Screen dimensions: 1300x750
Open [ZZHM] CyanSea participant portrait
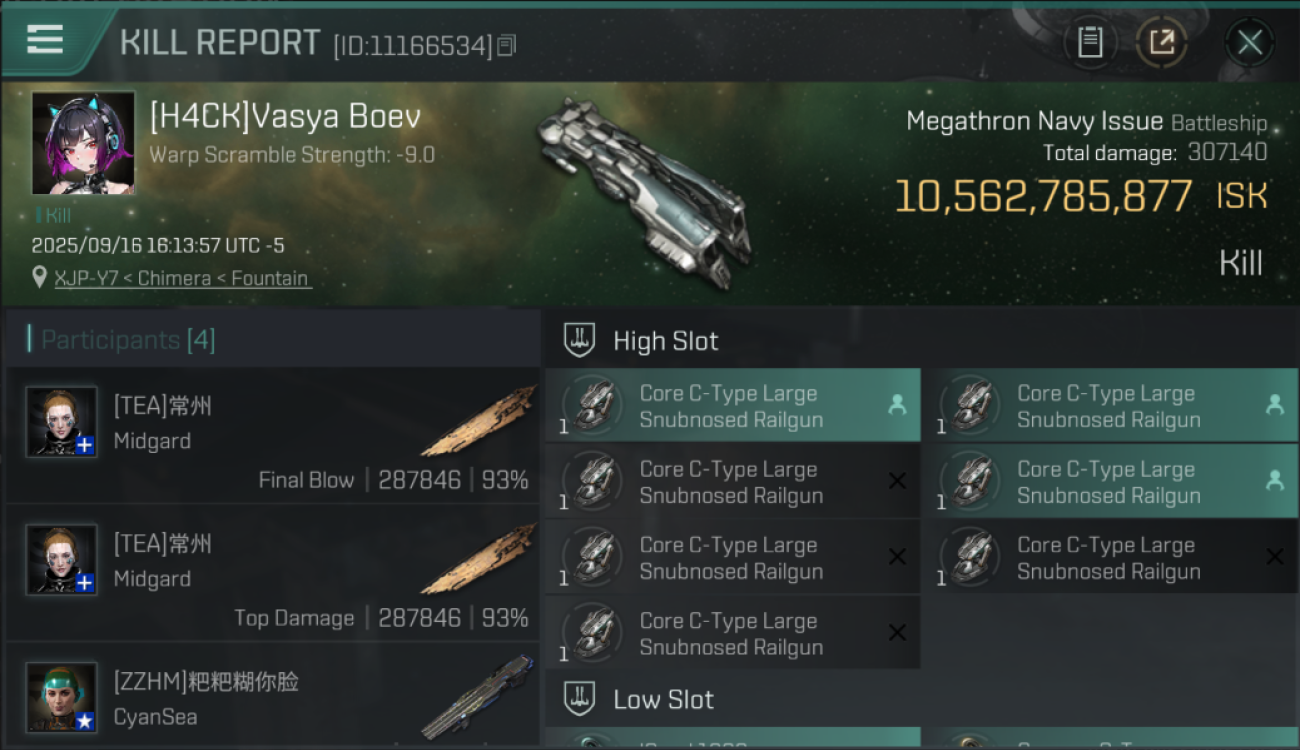62,697
